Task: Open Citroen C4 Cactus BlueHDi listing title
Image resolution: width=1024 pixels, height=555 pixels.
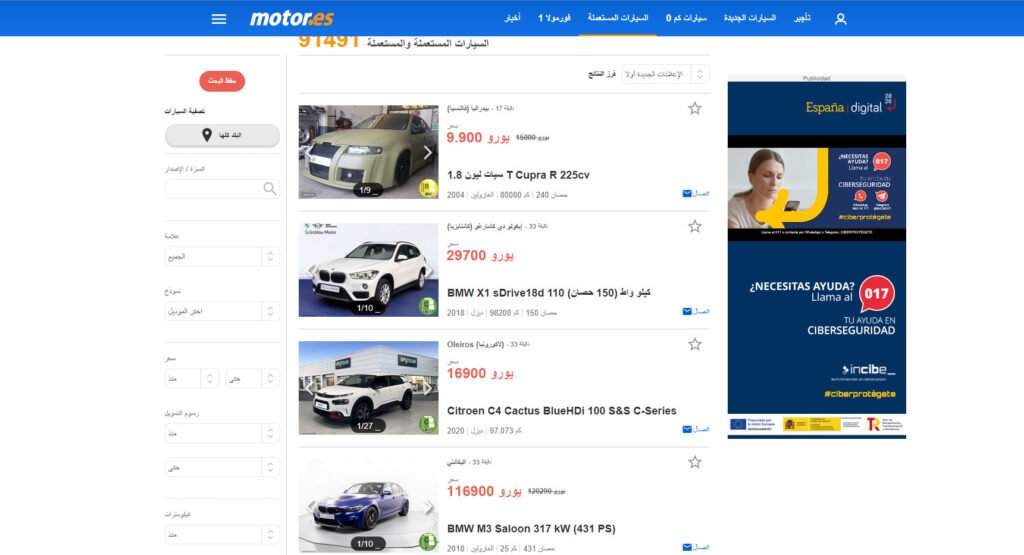Action: point(561,411)
